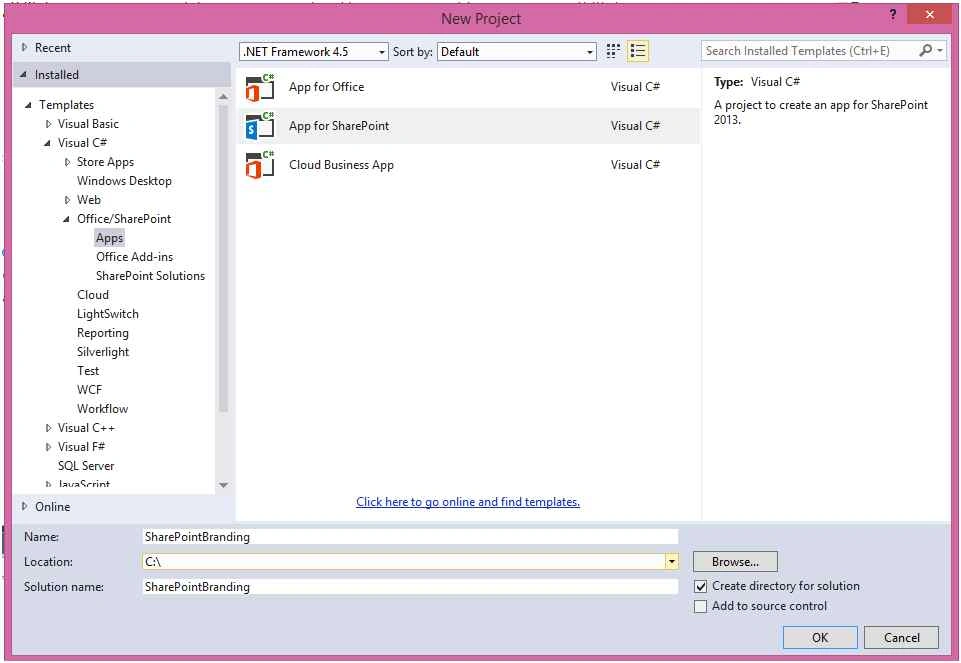The width and height of the screenshot is (961, 663).
Task: Click the search magnifier icon
Action: coord(925,50)
